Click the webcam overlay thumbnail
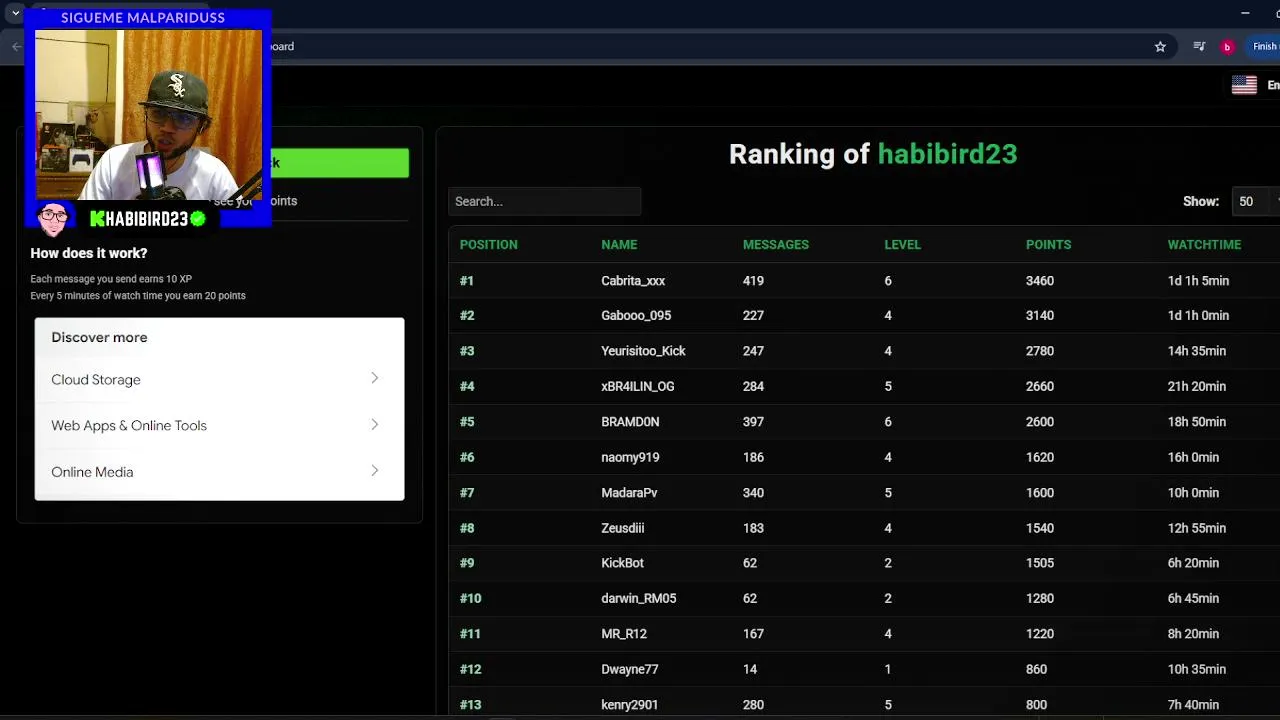 pos(148,114)
